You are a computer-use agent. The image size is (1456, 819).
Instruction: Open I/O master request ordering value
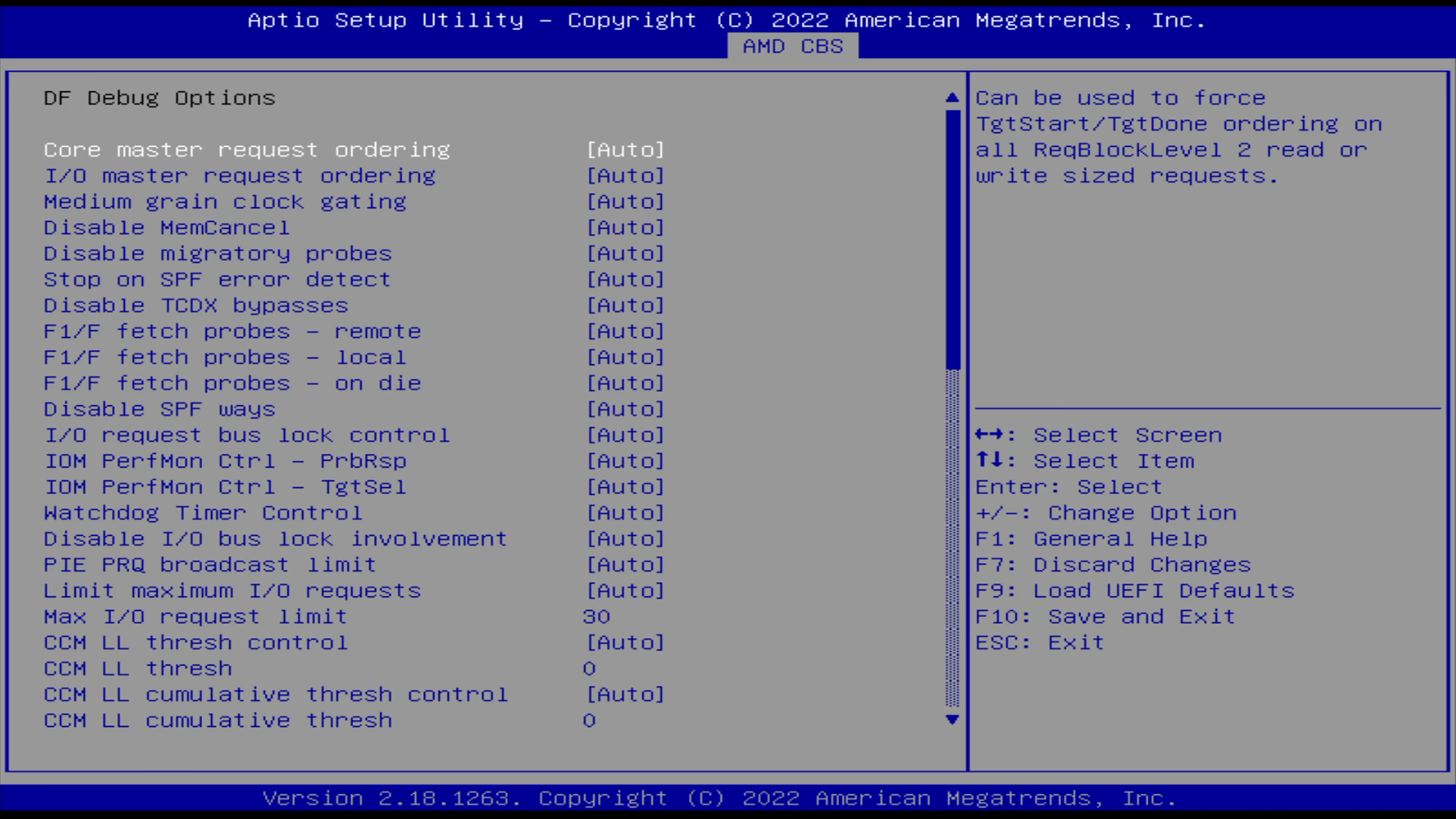626,176
